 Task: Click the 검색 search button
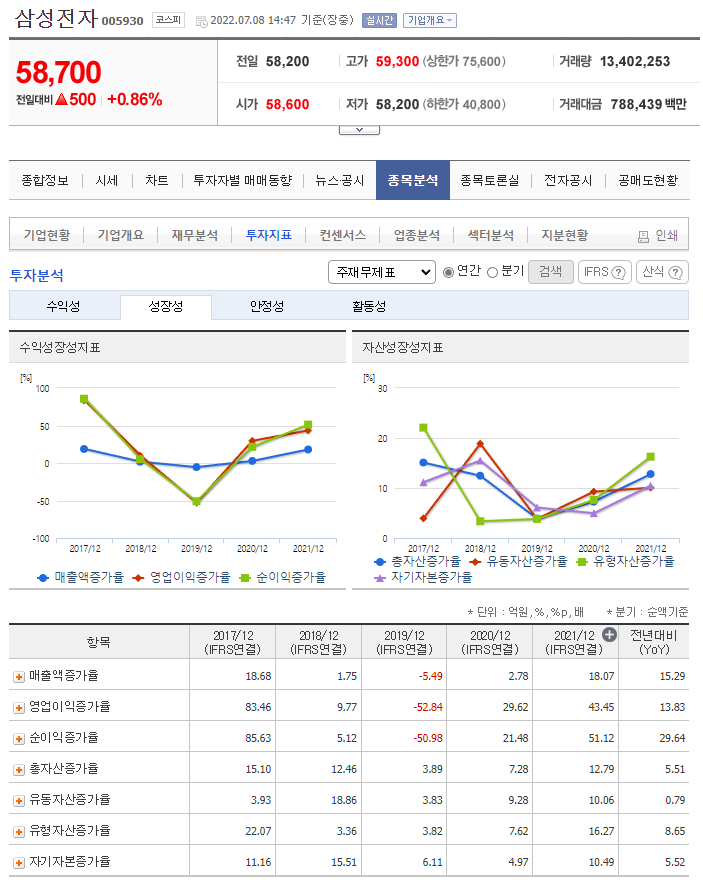[x=551, y=272]
